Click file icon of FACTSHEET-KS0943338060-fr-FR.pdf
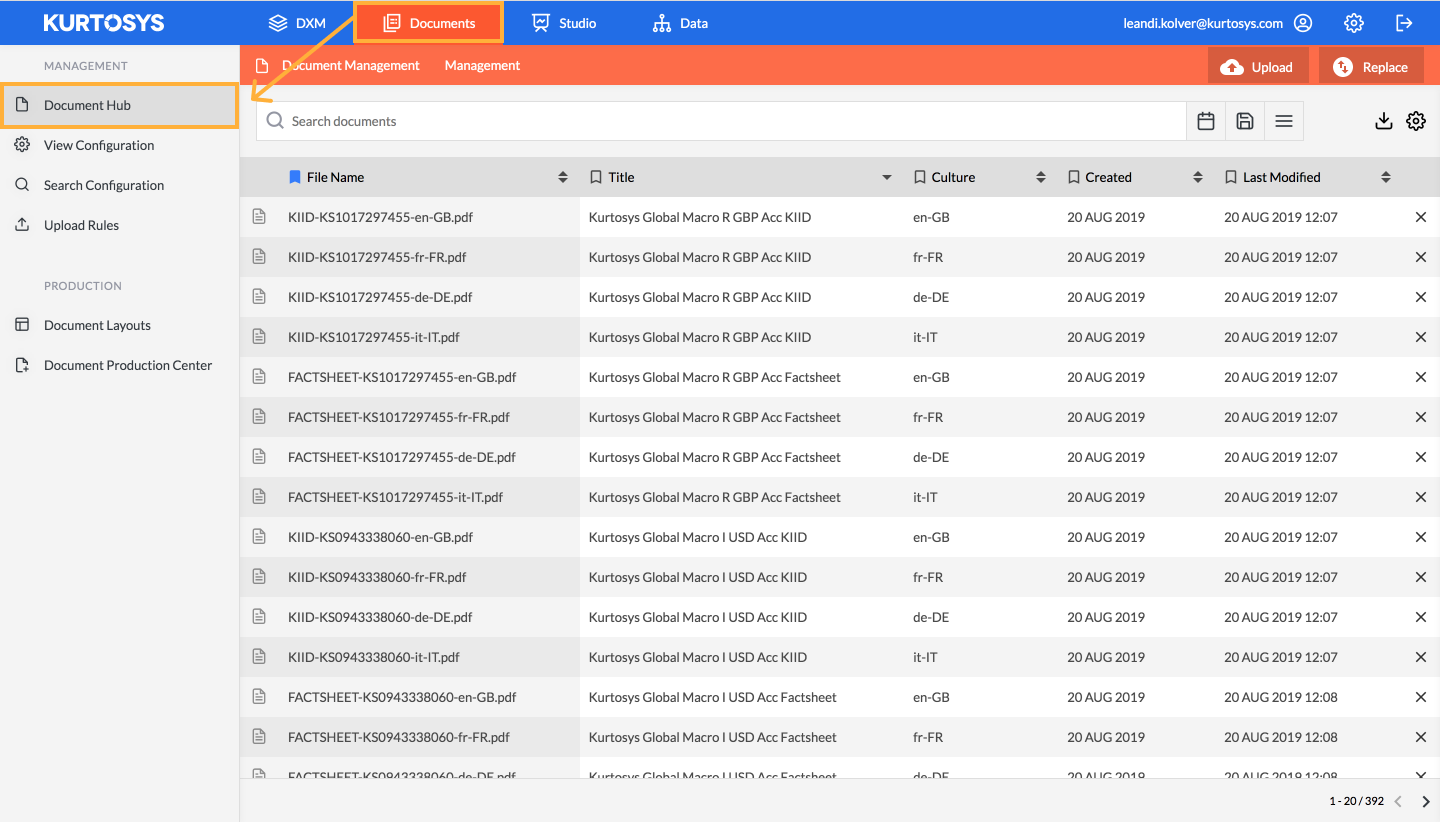 pyautogui.click(x=259, y=736)
